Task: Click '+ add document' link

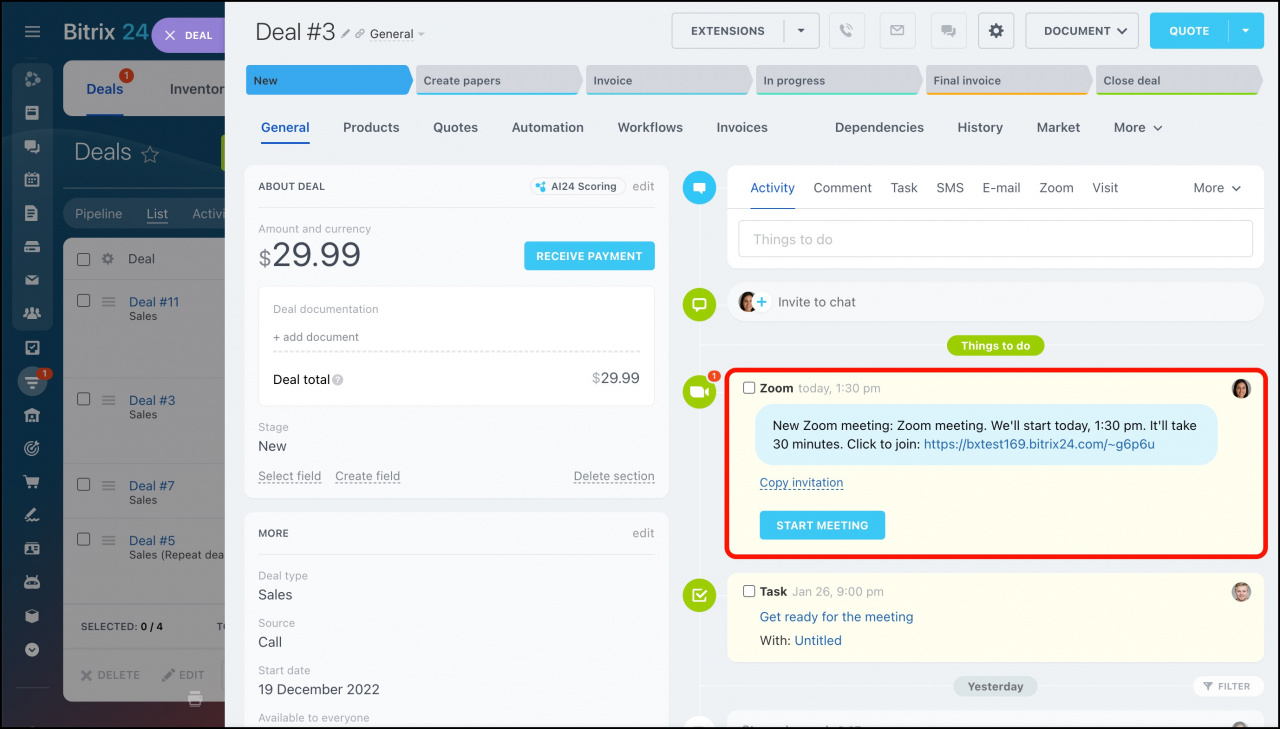Action: [x=316, y=337]
